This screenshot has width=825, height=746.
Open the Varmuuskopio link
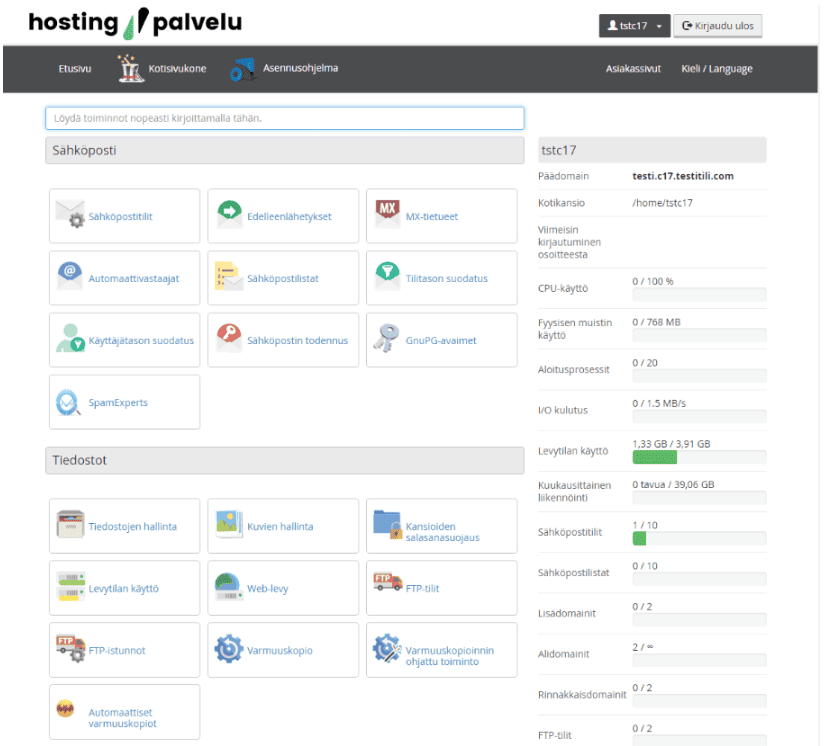(280, 651)
